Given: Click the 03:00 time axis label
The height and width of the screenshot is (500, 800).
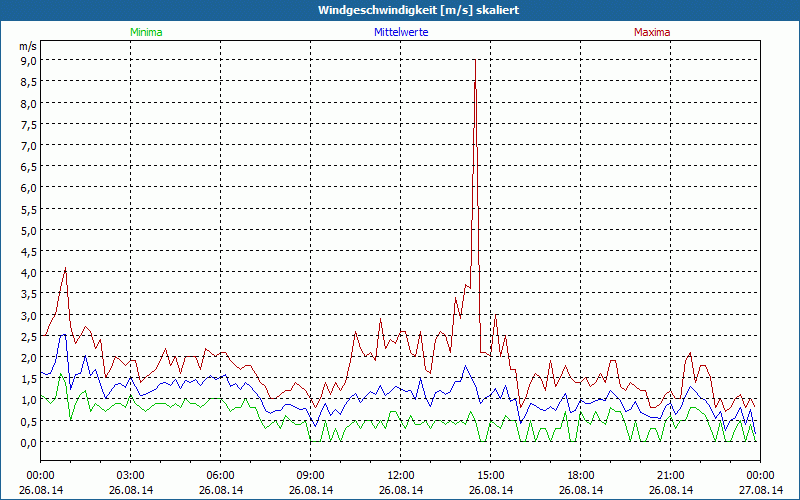Looking at the screenshot, I should 131,476.
